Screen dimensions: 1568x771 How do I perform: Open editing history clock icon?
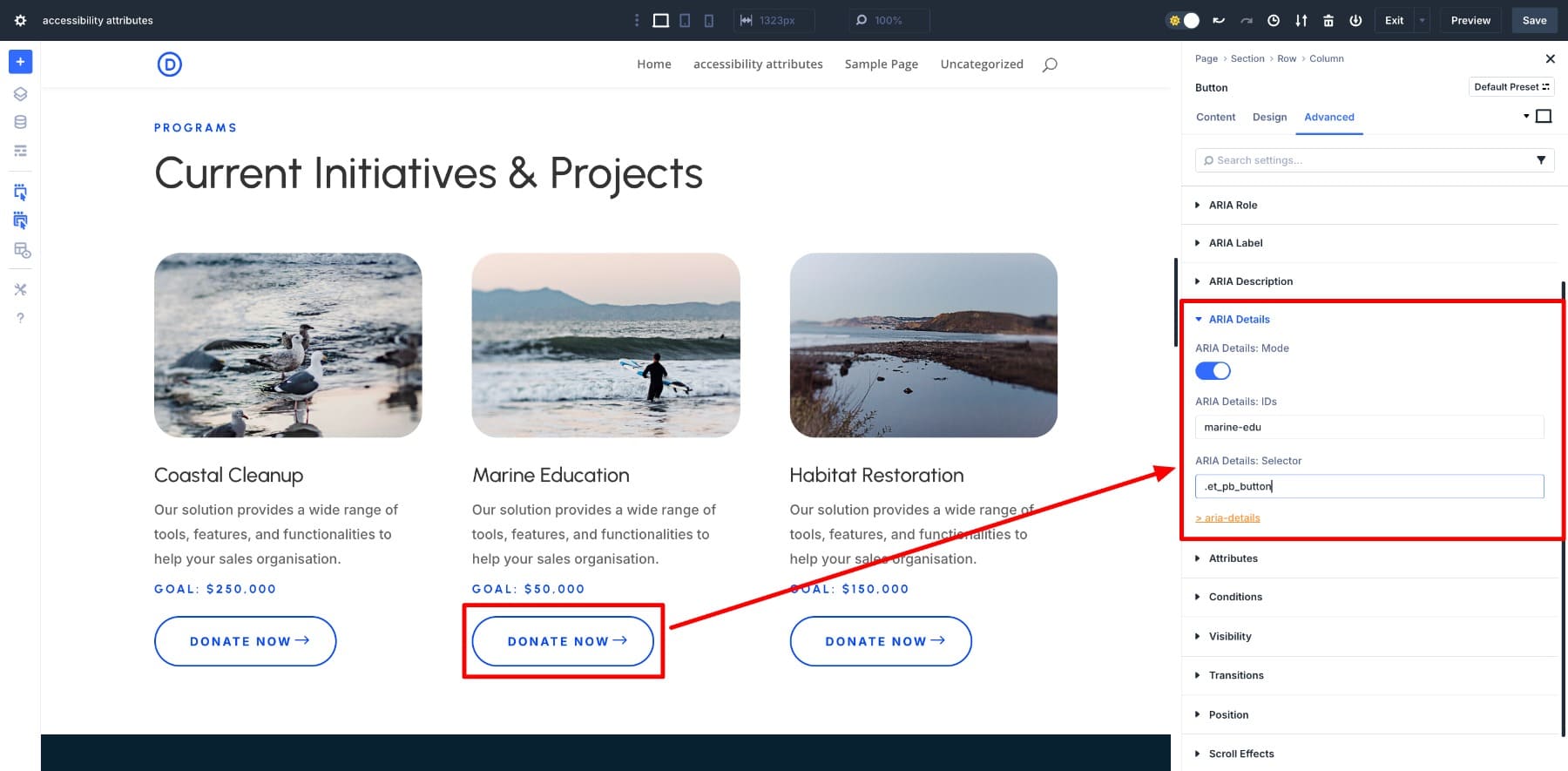coord(1274,20)
